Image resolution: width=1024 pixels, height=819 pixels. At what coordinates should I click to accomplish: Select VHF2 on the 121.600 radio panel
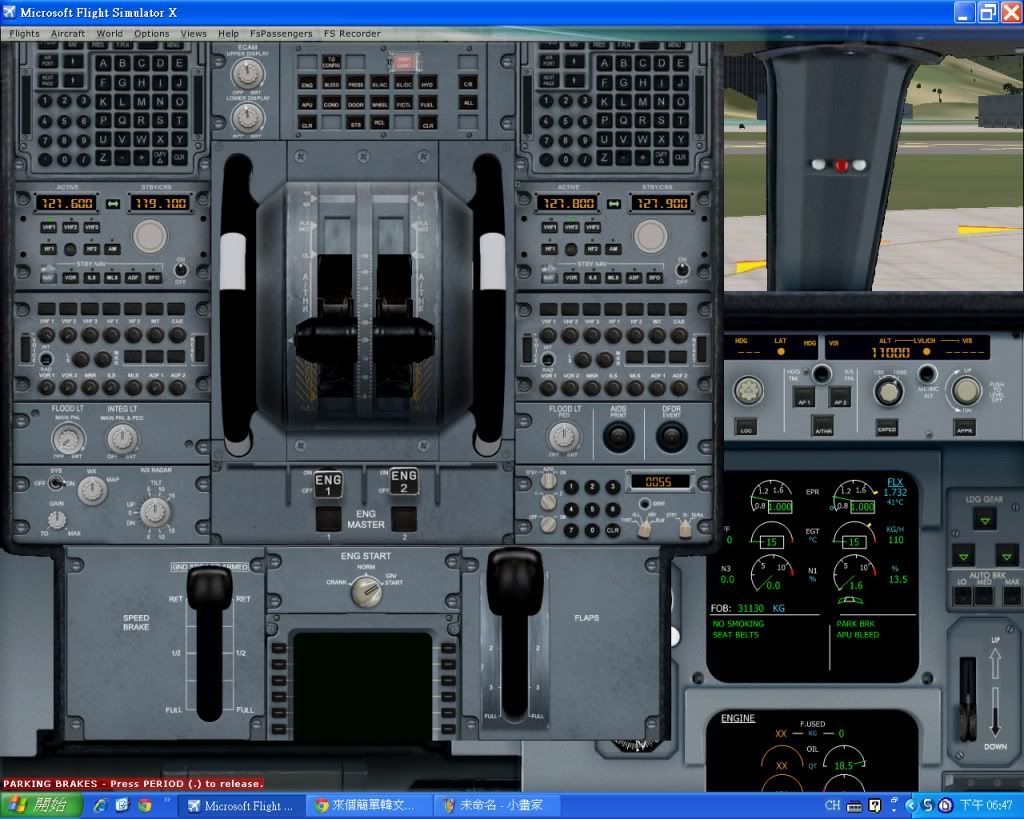[x=71, y=227]
